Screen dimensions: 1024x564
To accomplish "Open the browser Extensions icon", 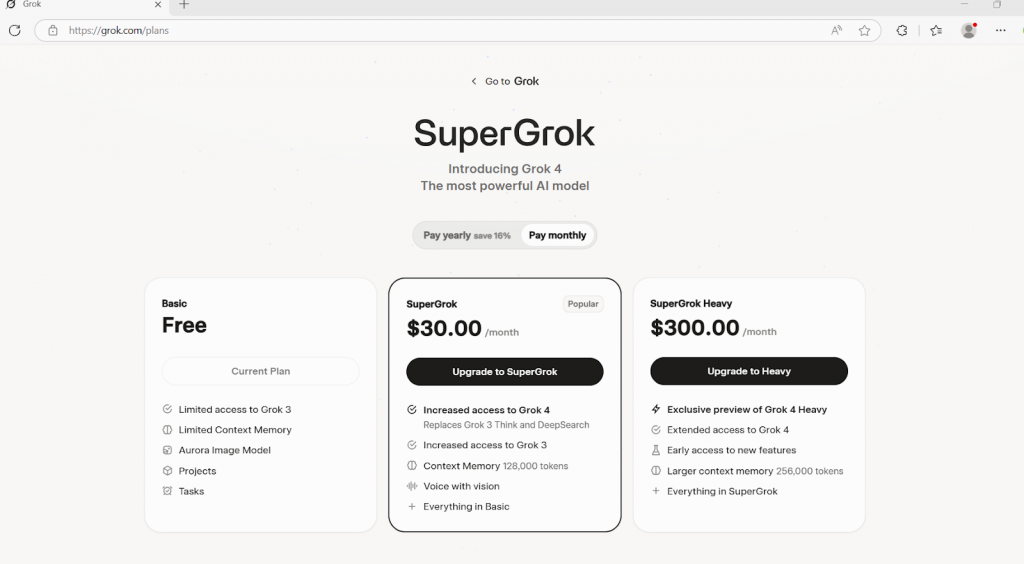I will [x=901, y=30].
